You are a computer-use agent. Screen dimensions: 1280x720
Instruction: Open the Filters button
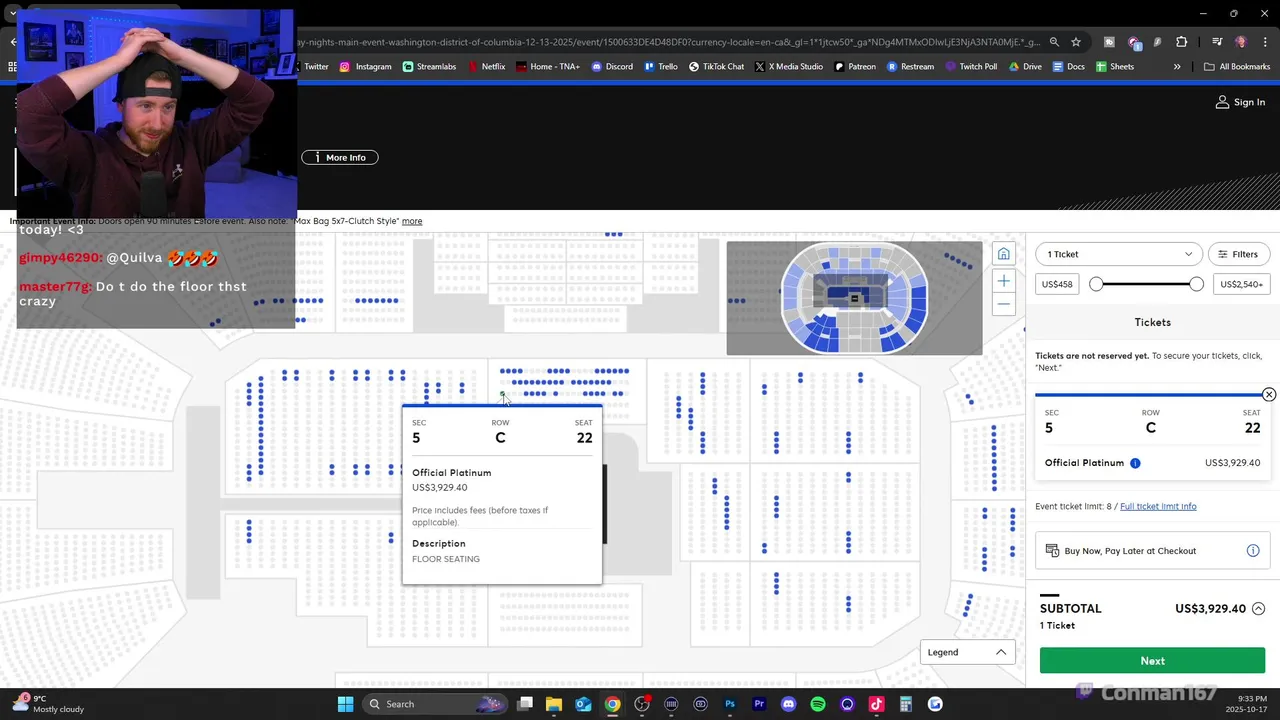pos(1238,254)
